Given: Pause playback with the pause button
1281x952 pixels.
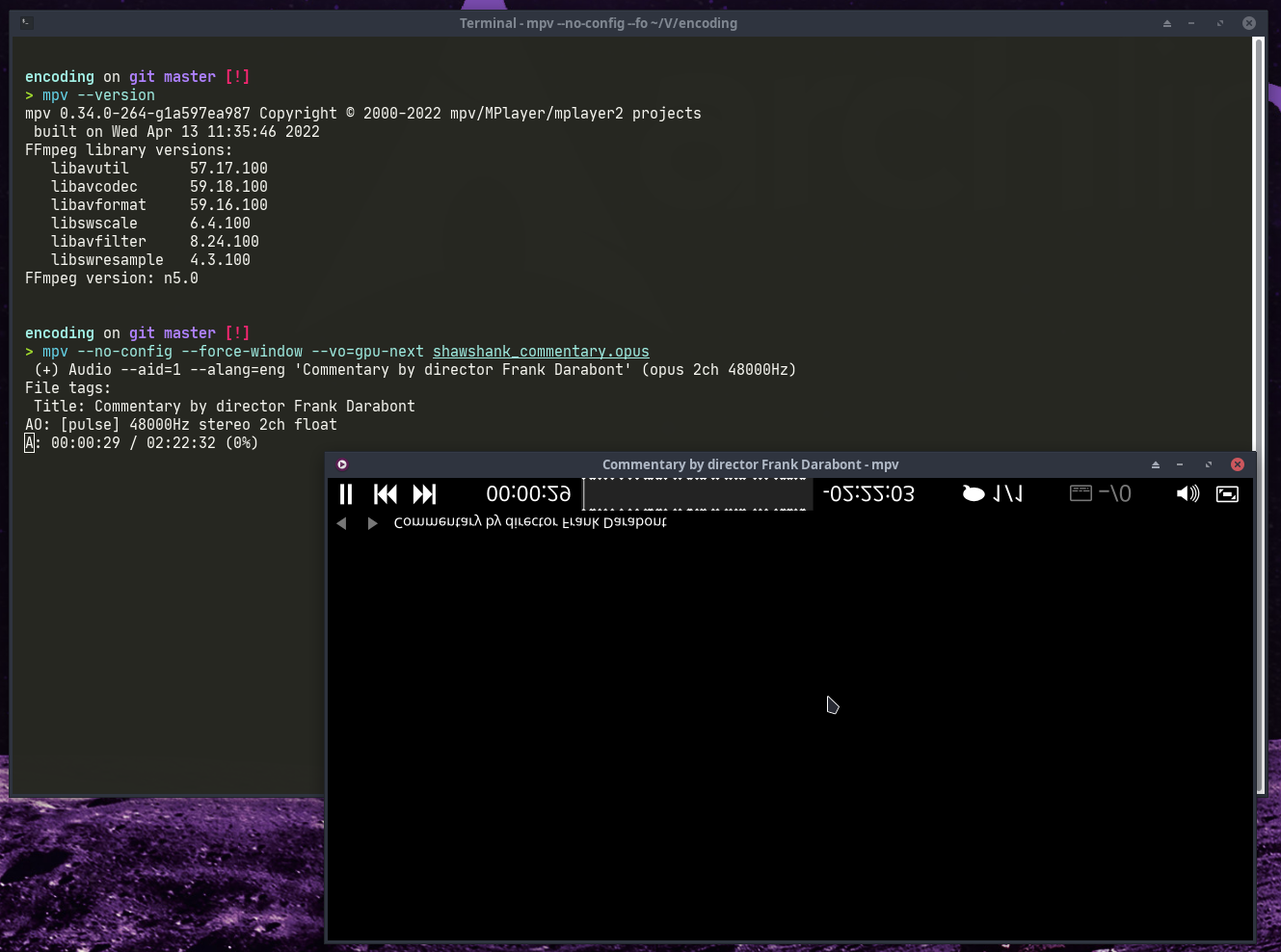Looking at the screenshot, I should pos(346,493).
